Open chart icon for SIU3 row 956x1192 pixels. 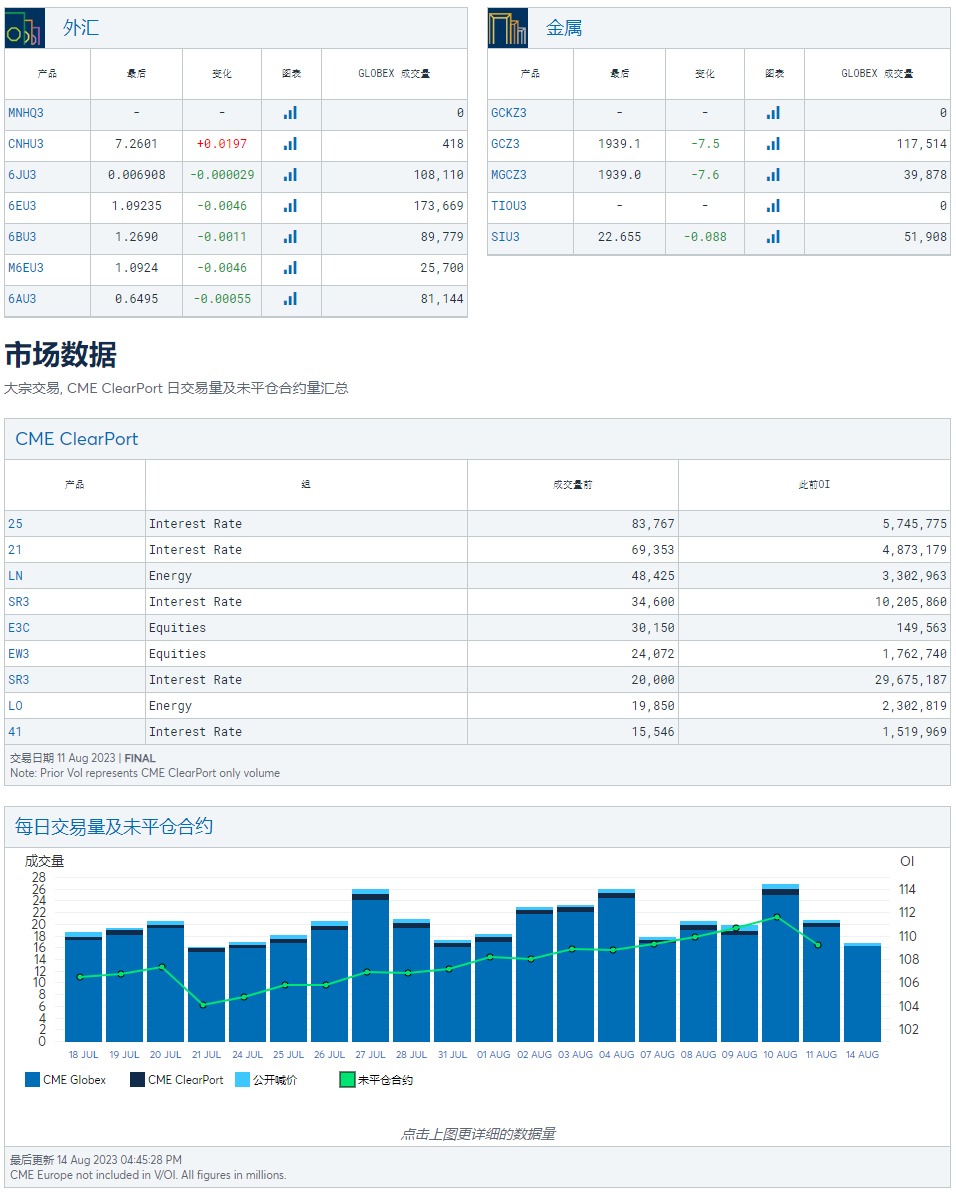pyautogui.click(x=774, y=236)
